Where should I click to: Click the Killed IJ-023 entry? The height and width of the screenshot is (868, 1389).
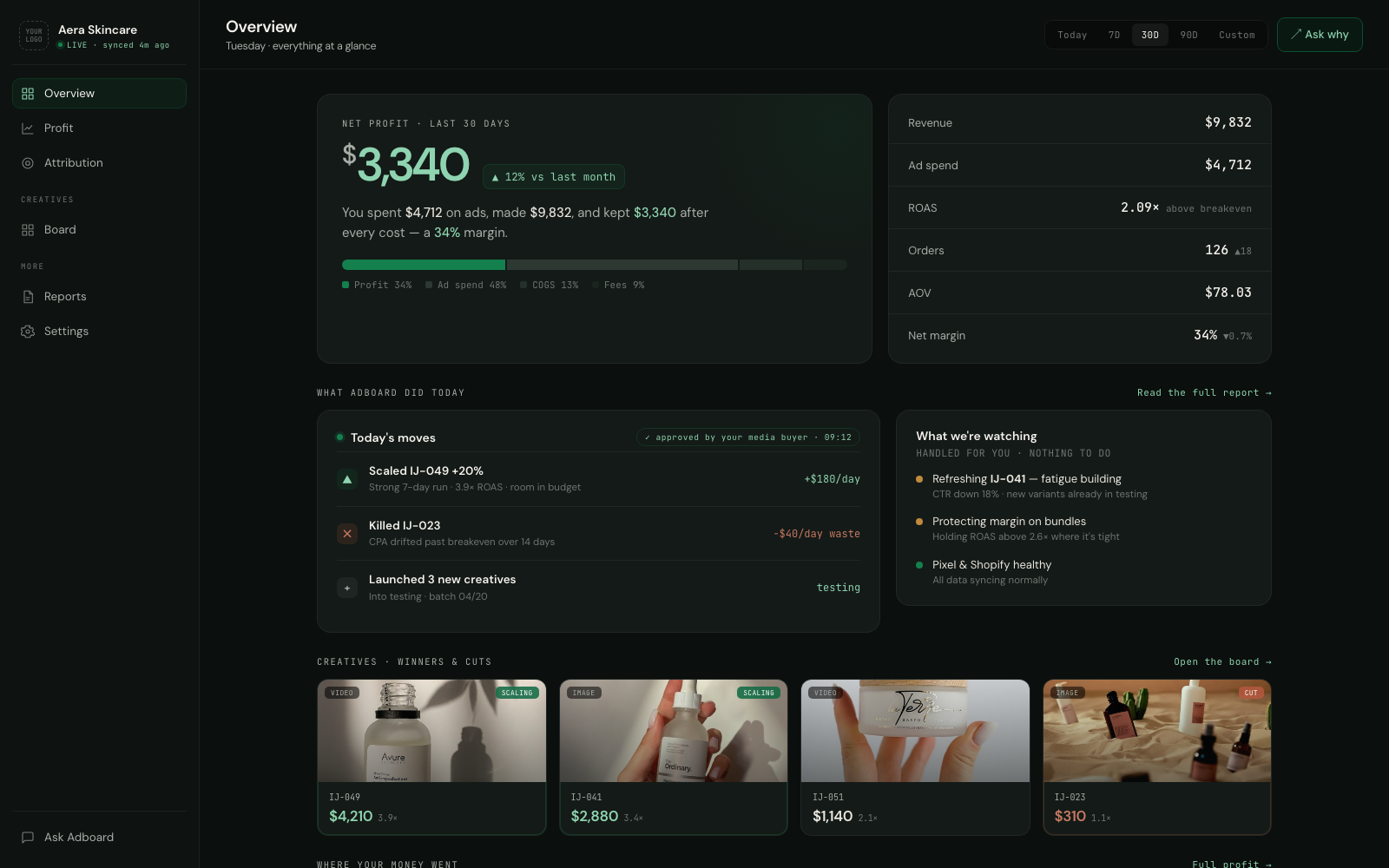(598, 533)
